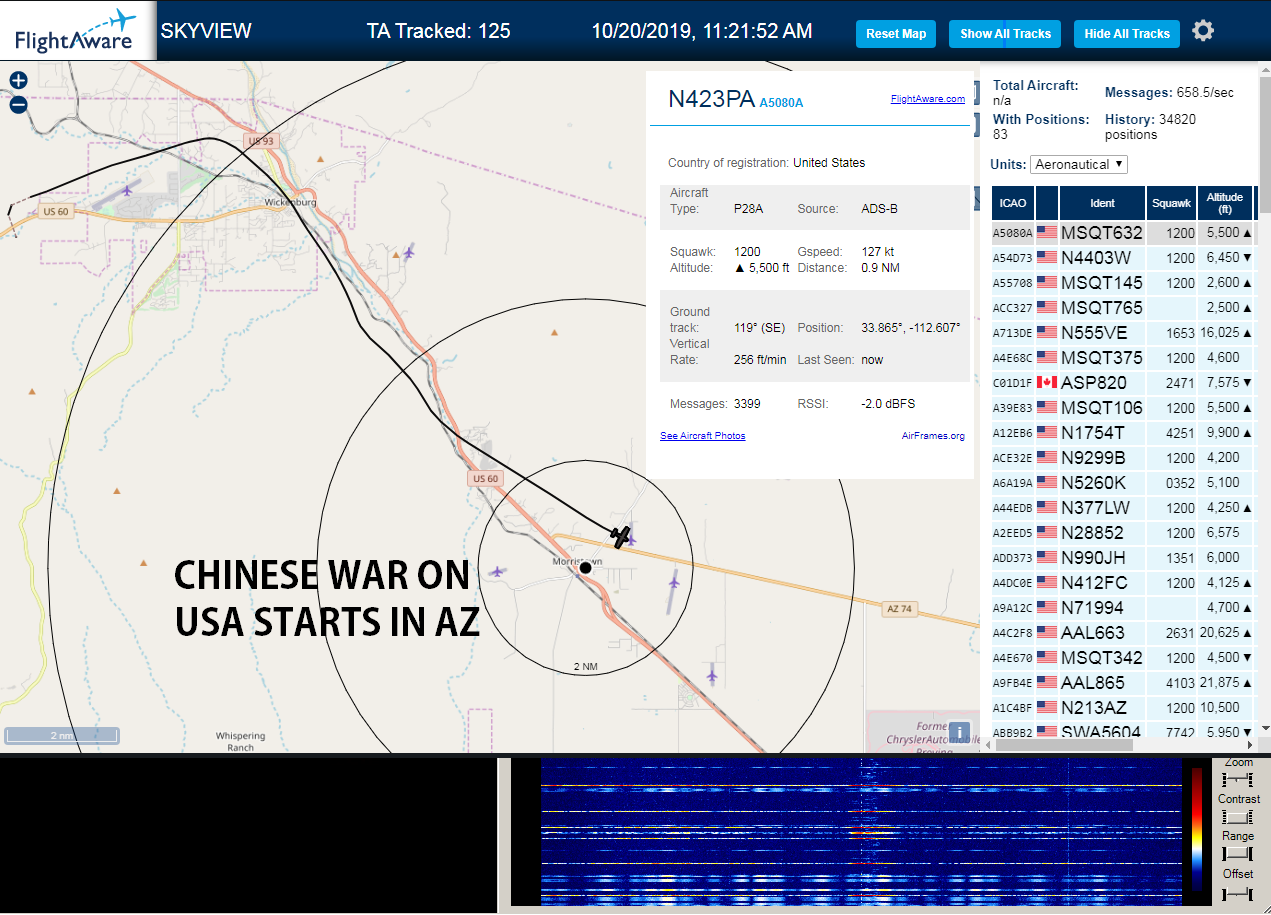
Task: Zoom in the map with plus icon
Action: (18, 81)
